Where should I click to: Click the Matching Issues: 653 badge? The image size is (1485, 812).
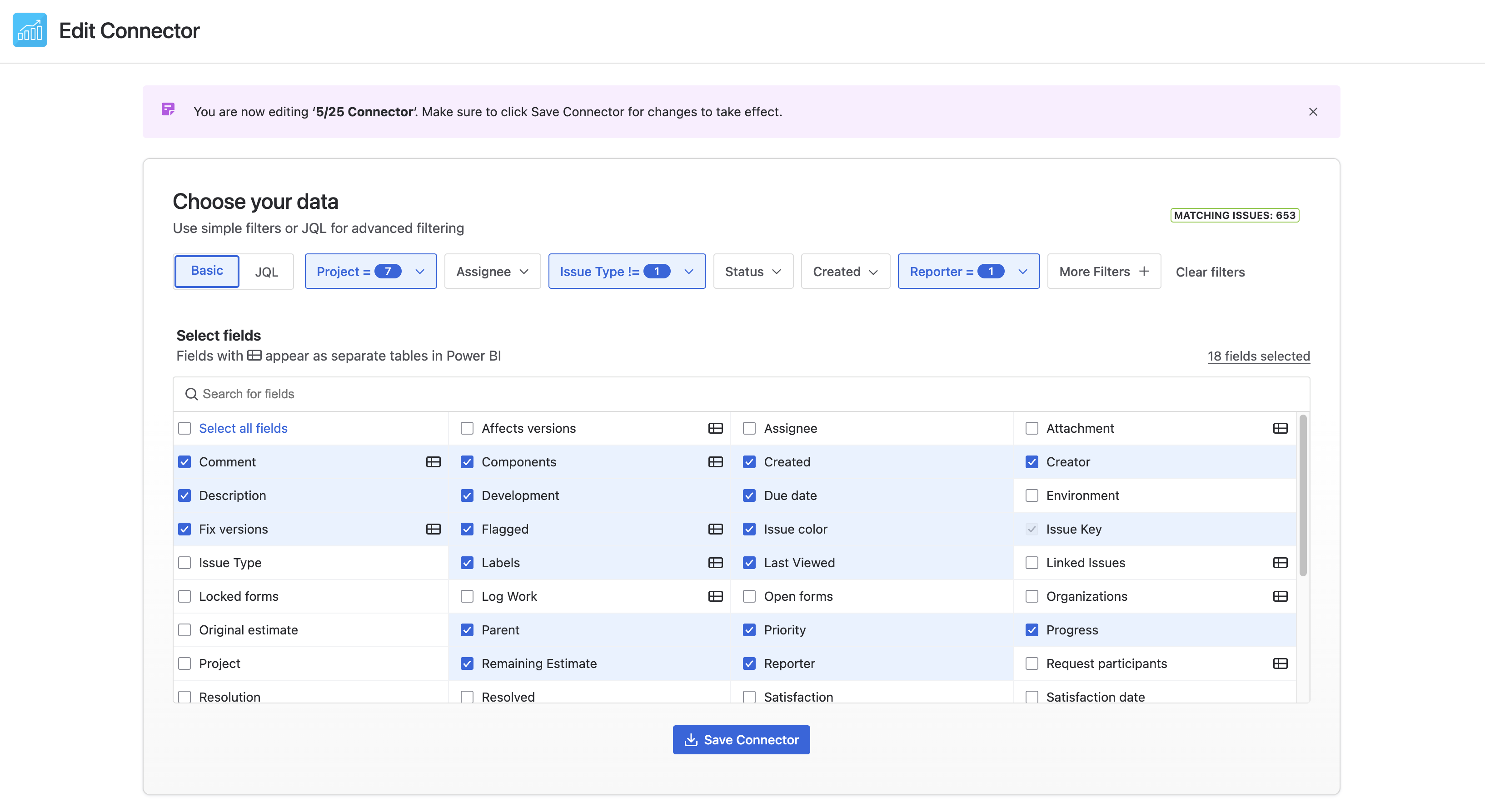pyautogui.click(x=1234, y=215)
